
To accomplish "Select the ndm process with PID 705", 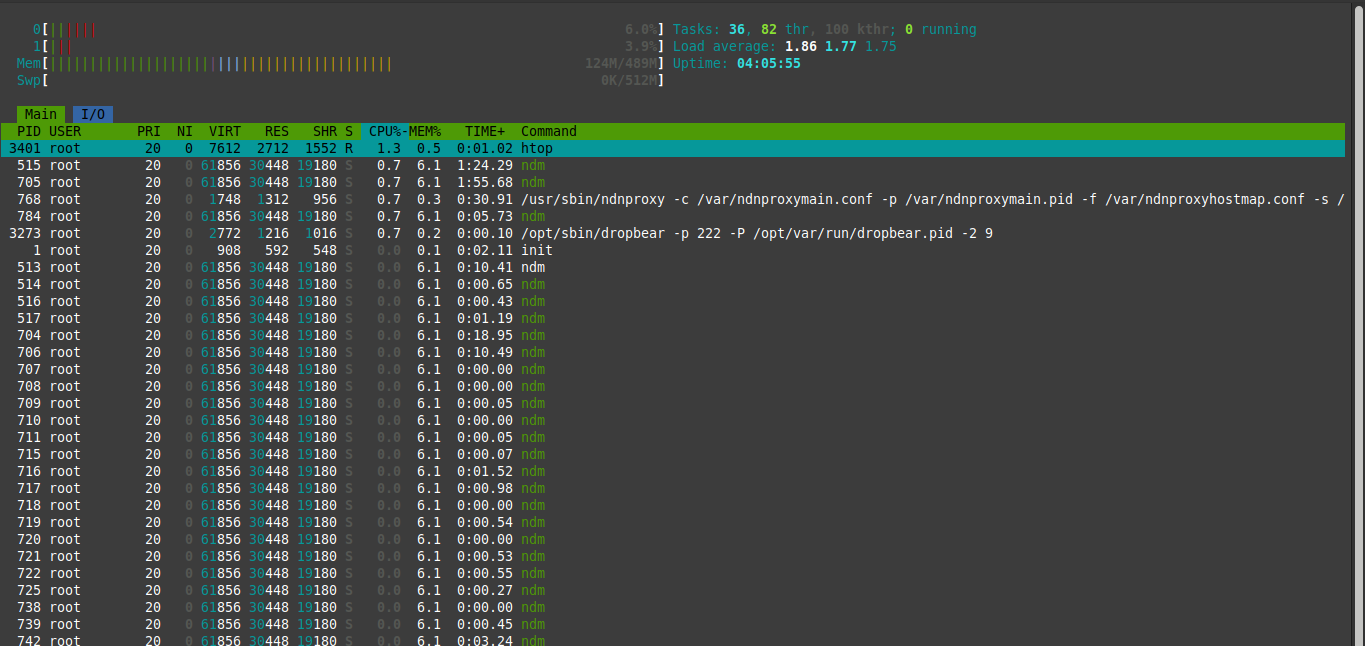I will [673, 182].
